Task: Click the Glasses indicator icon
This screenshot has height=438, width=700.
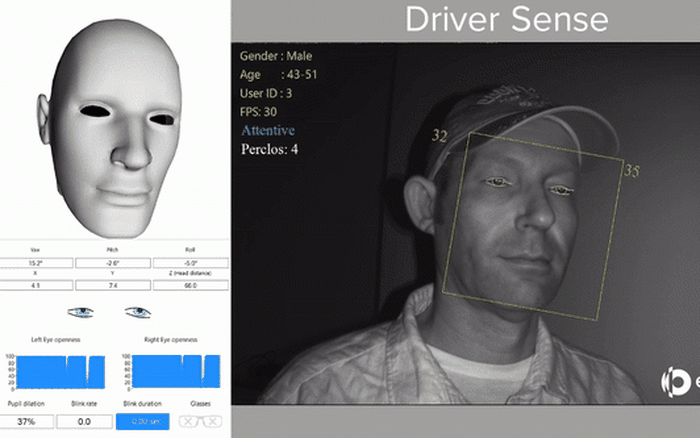Action: tap(200, 421)
